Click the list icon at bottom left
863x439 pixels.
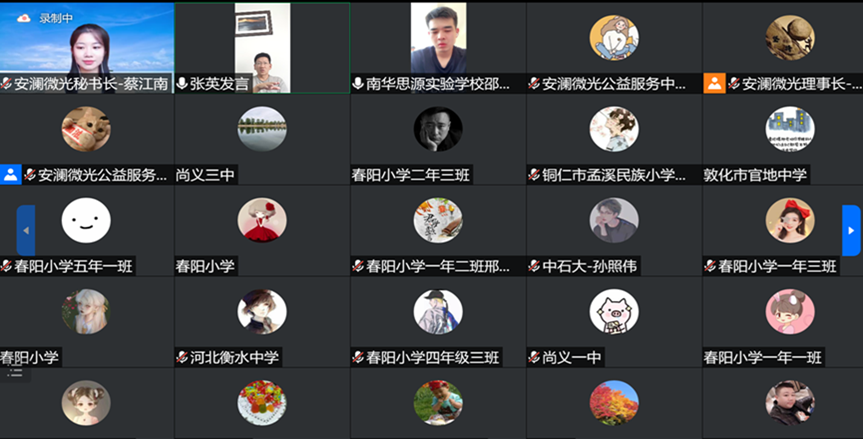pyautogui.click(x=15, y=373)
